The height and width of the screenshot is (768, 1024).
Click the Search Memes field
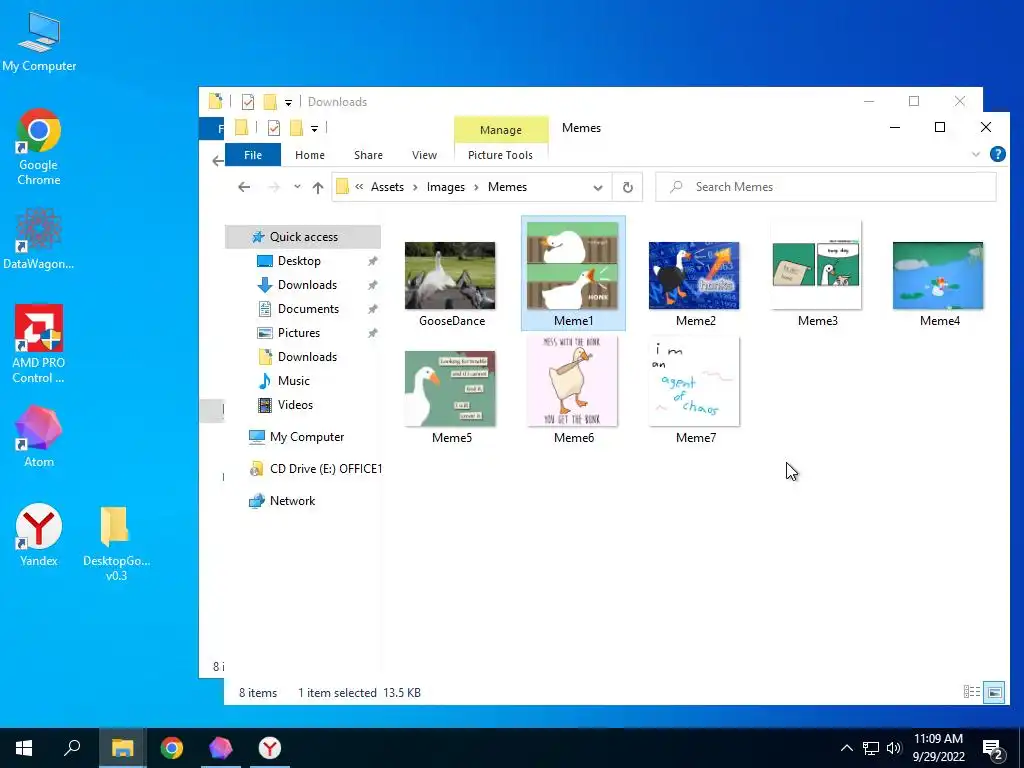point(826,187)
